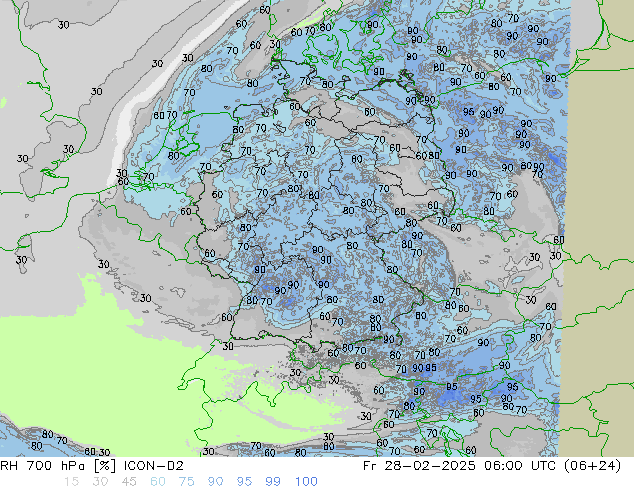Screen dimensions: 634x490
Task: Click the 'RH 700 hPa [%]' title text
Action: coord(58,466)
